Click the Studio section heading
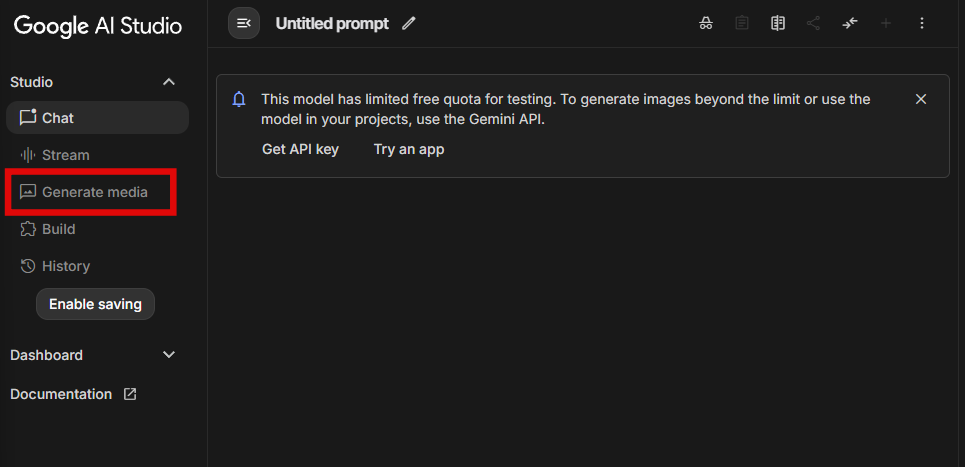965x467 pixels. (31, 82)
